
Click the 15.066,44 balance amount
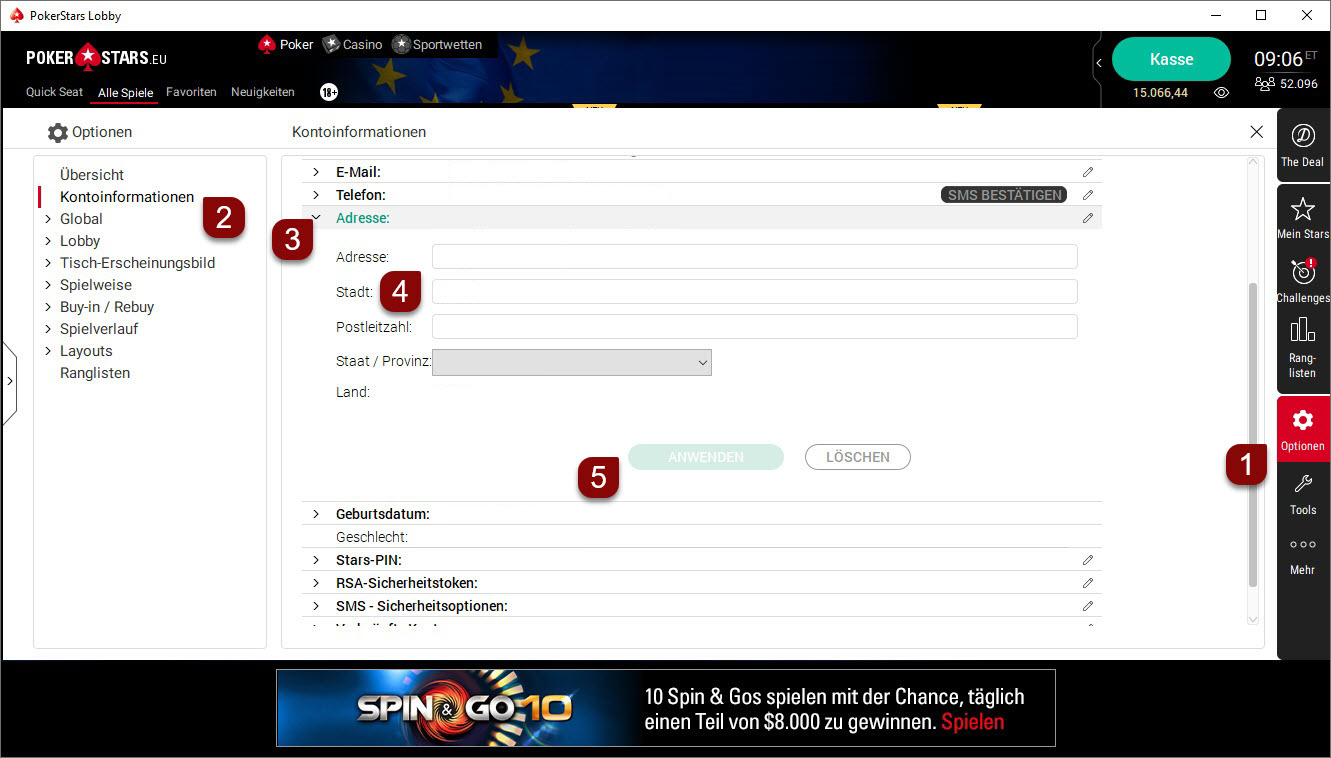point(1160,92)
